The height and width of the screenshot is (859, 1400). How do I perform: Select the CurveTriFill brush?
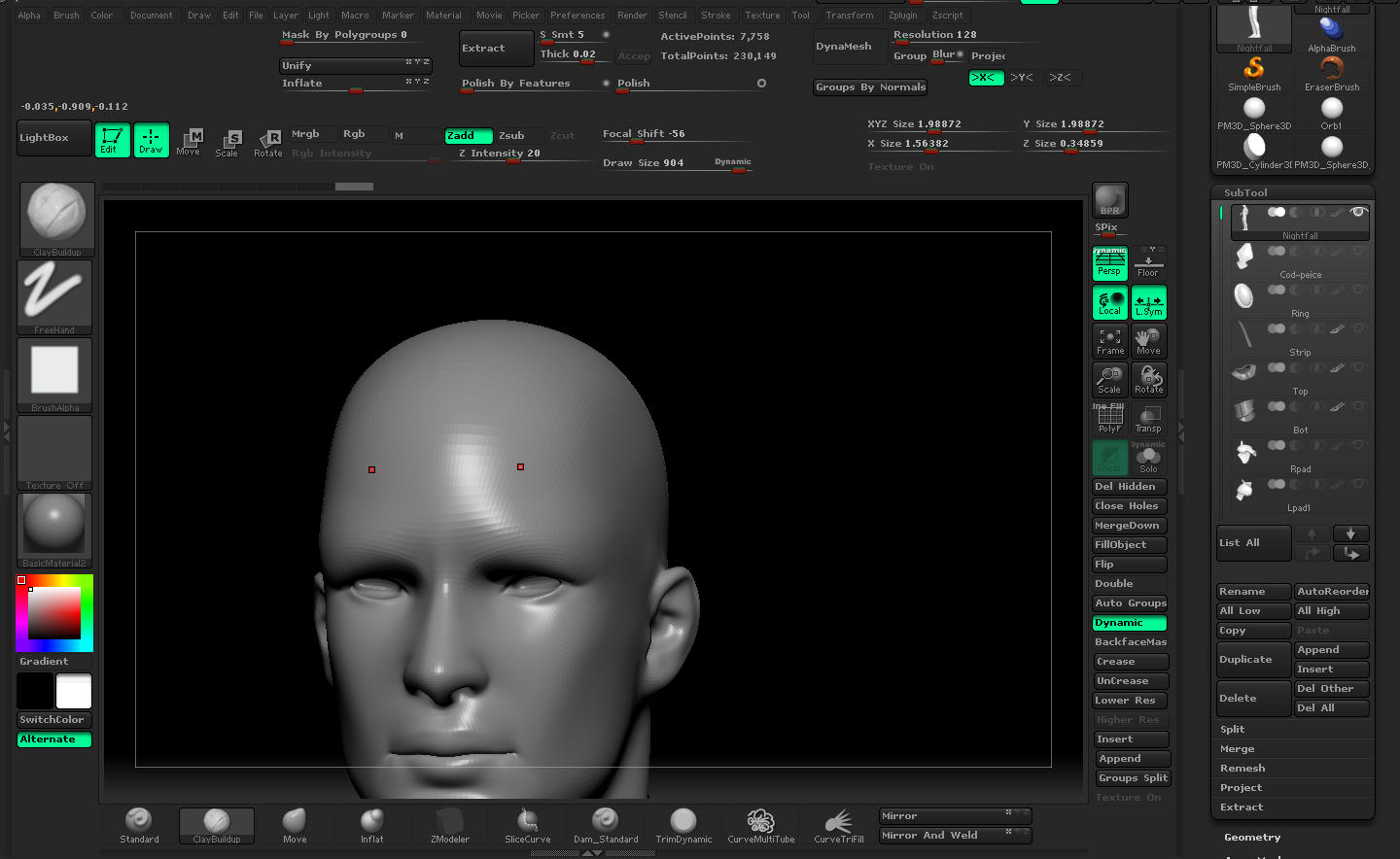[x=839, y=825]
